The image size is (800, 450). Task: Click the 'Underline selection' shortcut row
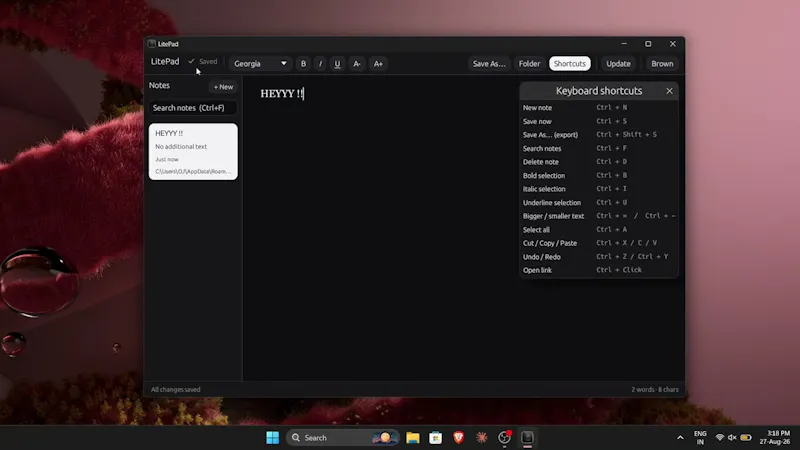598,203
